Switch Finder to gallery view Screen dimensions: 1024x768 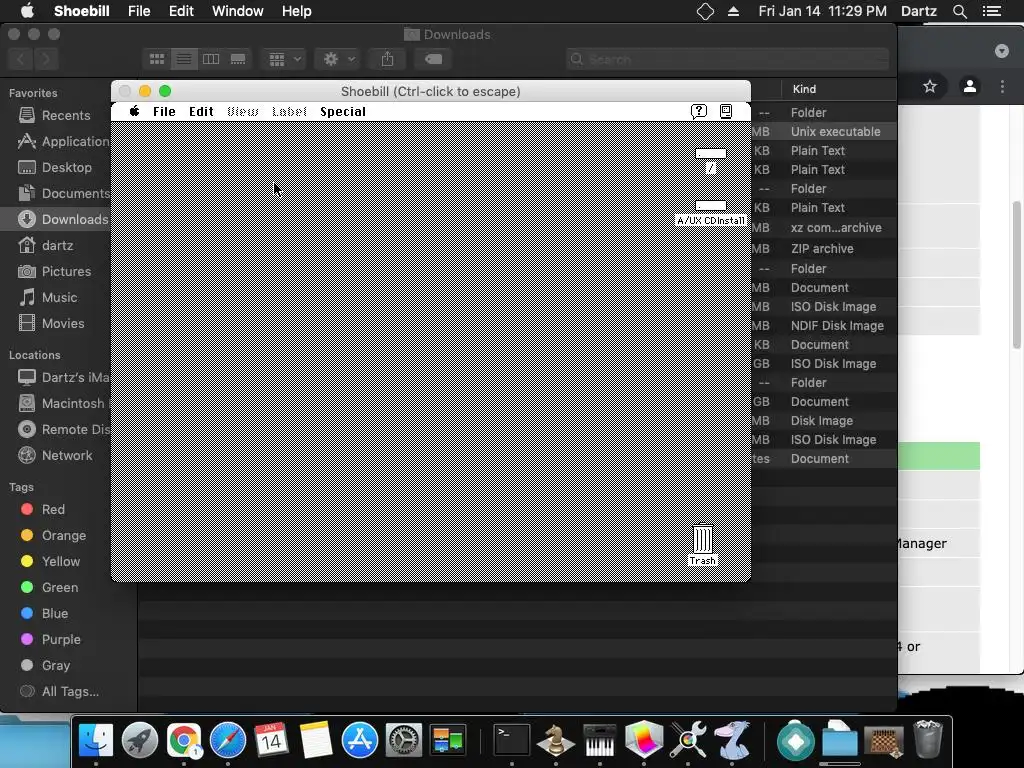click(238, 59)
